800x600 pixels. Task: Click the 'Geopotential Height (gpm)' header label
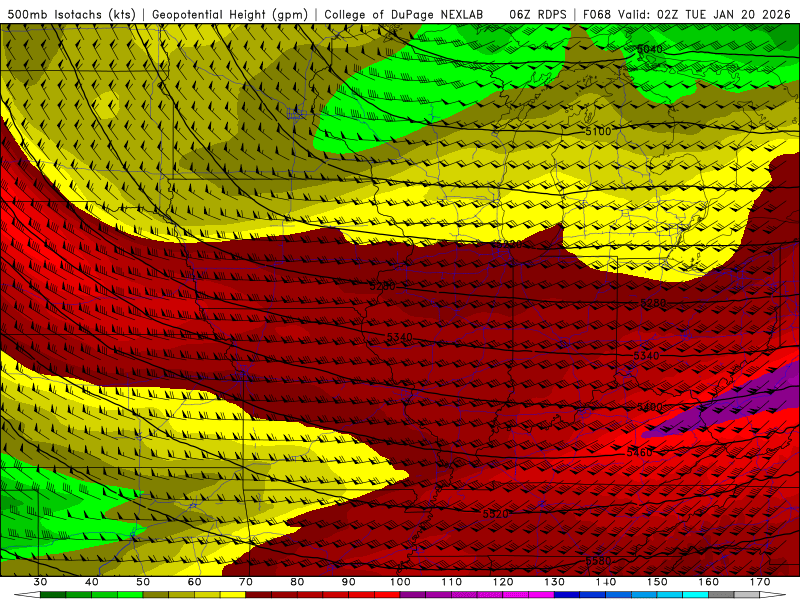(230, 14)
